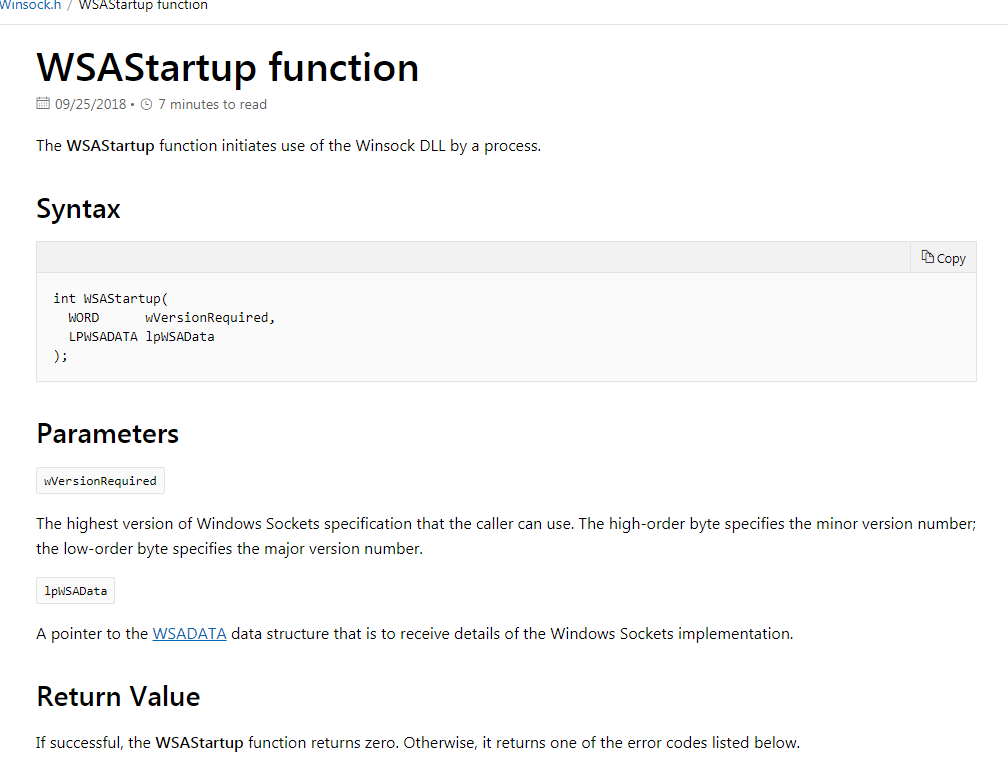The width and height of the screenshot is (1008, 761).
Task: Click the low-order byte description line
Action: click(x=229, y=549)
